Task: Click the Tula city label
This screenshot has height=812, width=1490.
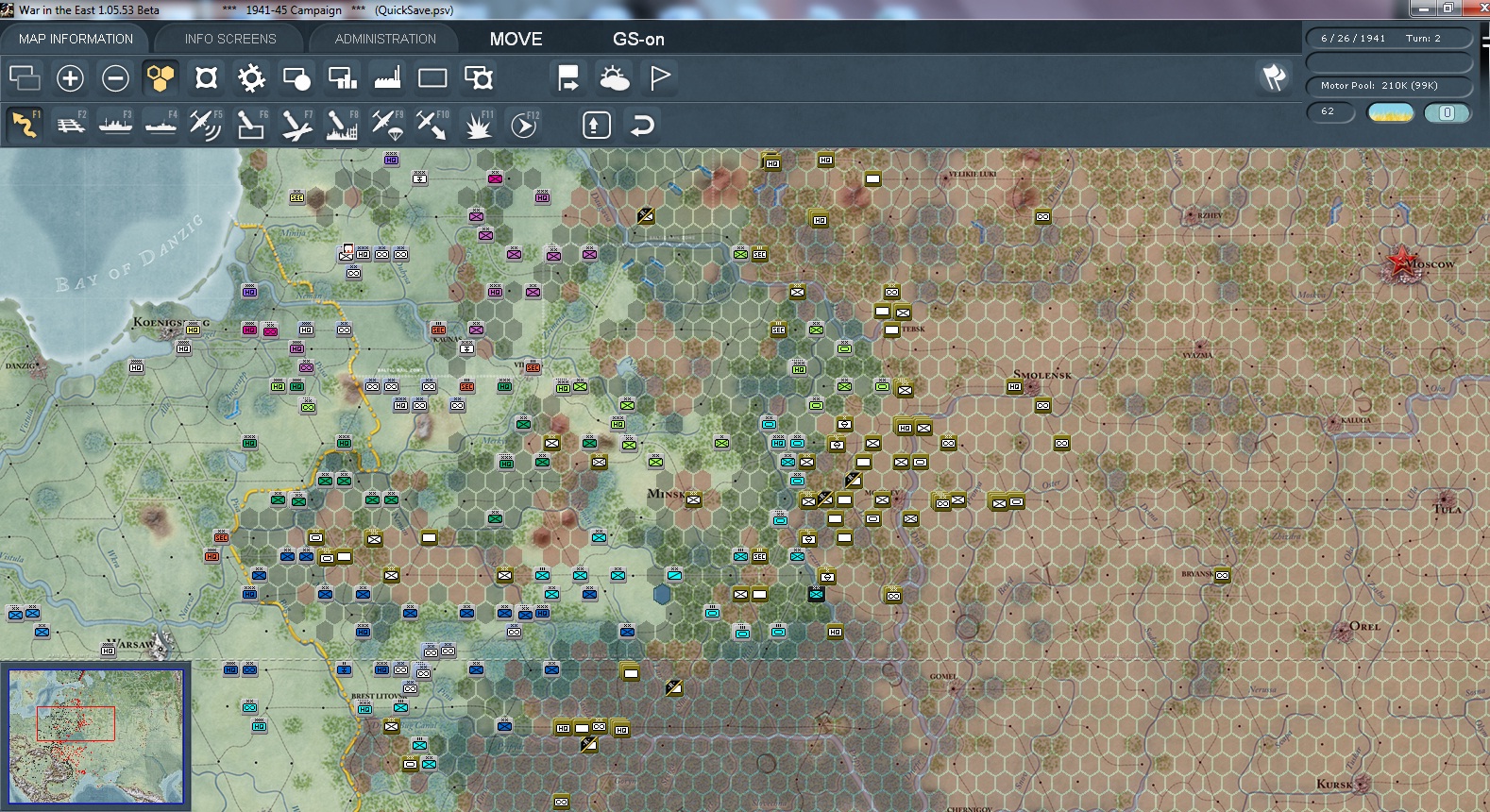Action: (x=1447, y=509)
